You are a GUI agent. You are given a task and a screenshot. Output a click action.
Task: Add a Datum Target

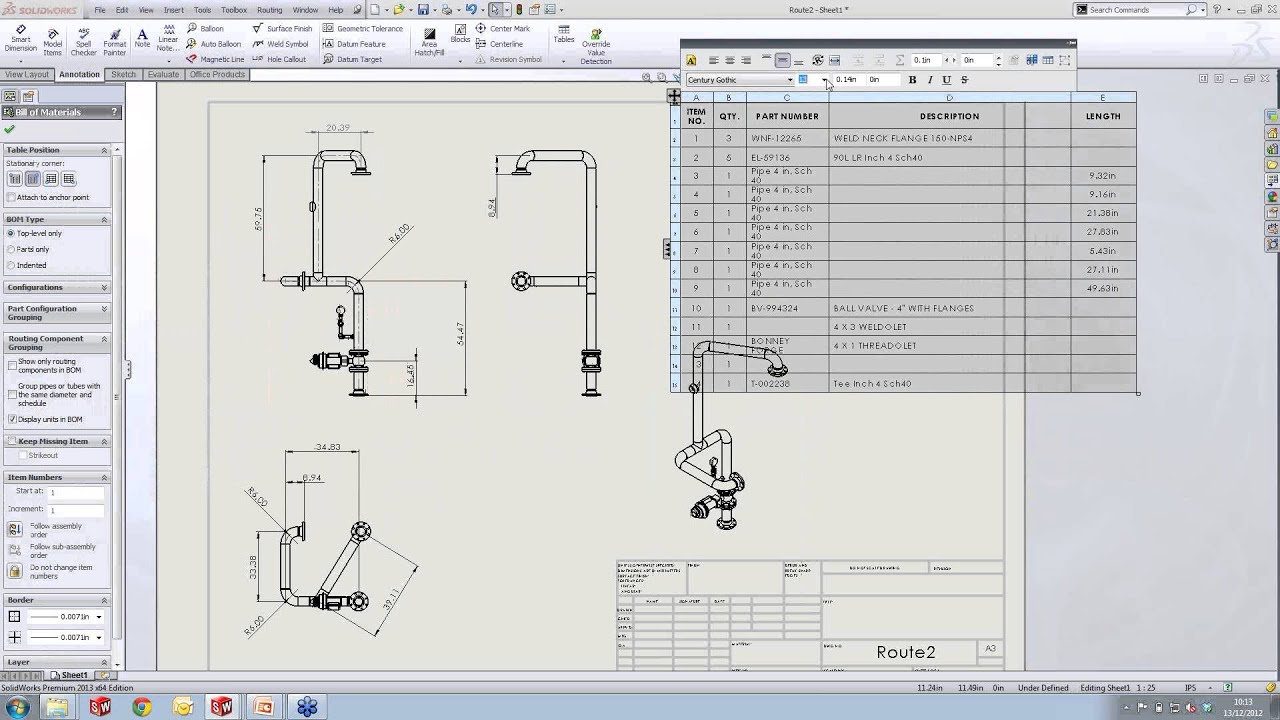[x=352, y=59]
